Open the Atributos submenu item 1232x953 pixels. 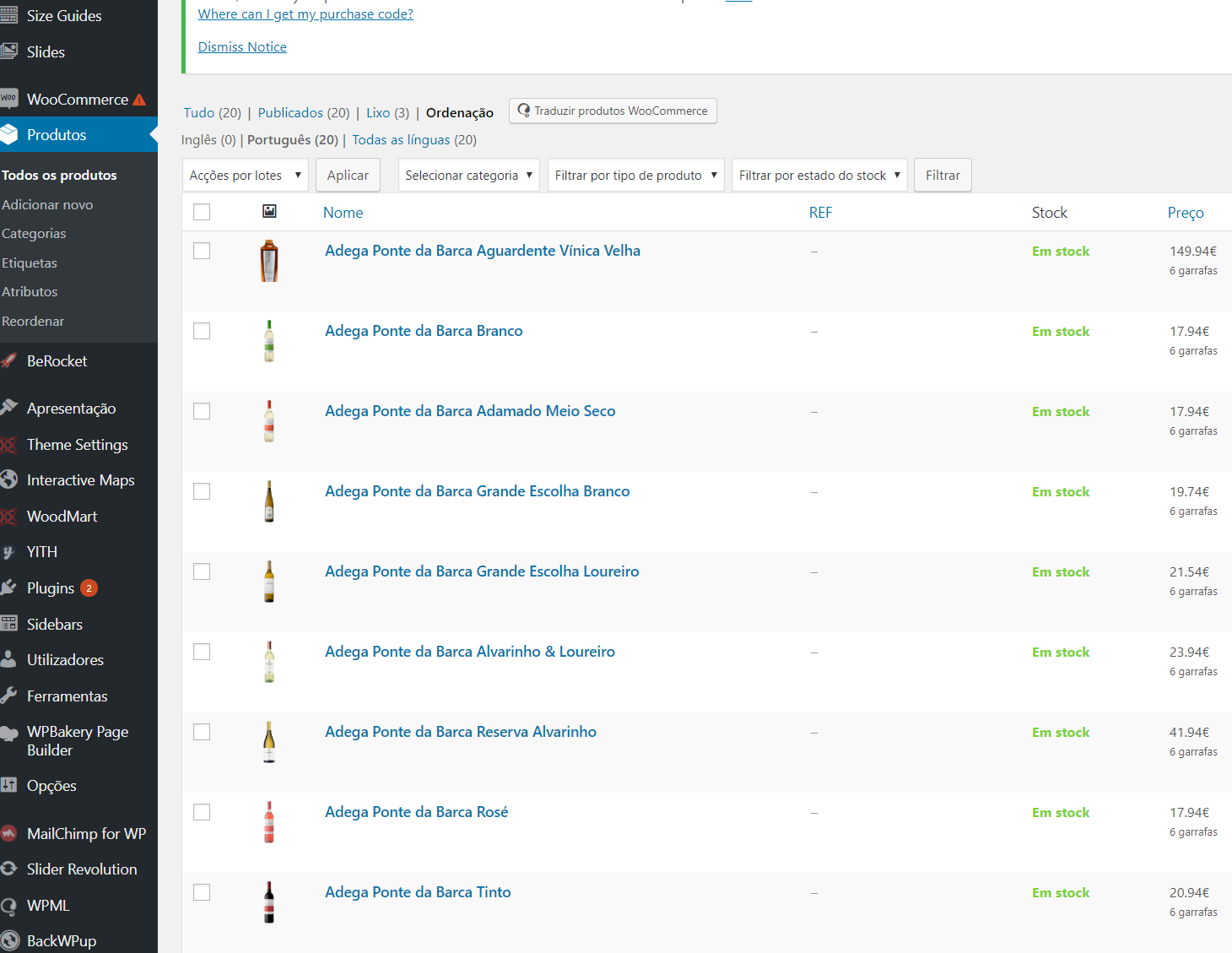coord(30,291)
